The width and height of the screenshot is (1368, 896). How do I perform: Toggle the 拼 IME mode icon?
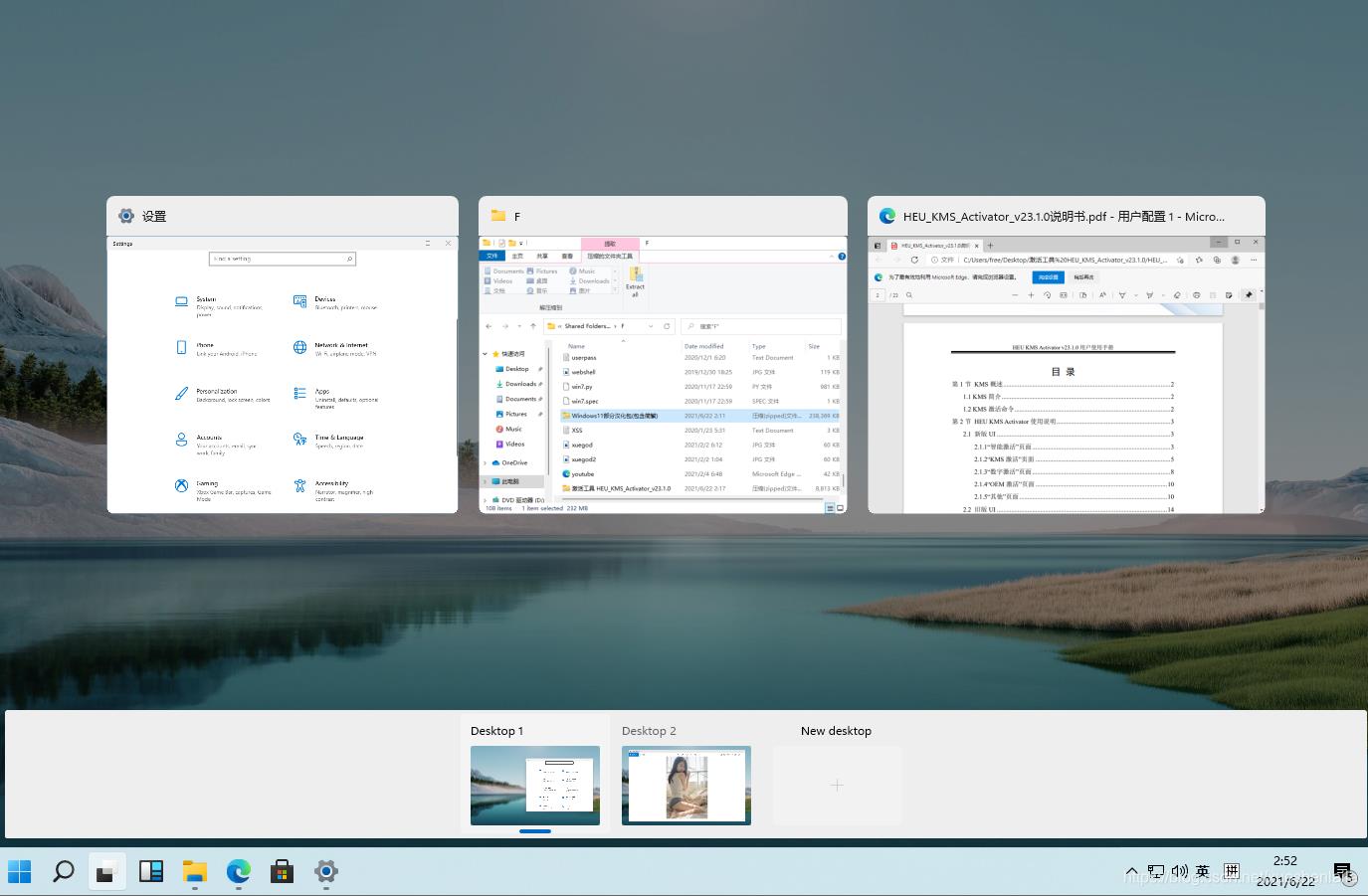click(1231, 872)
